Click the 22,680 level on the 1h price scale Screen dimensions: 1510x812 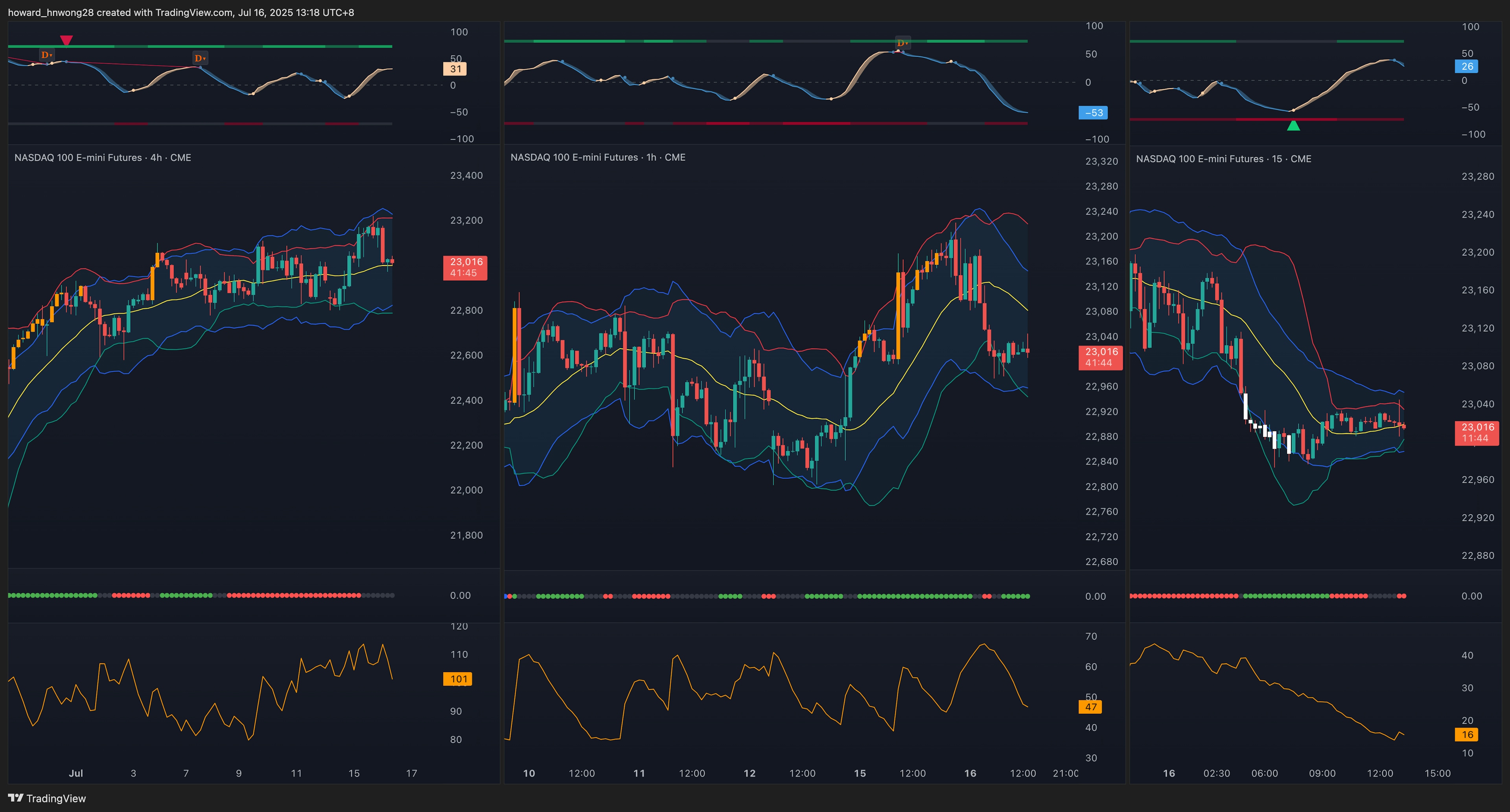[x=1101, y=562]
